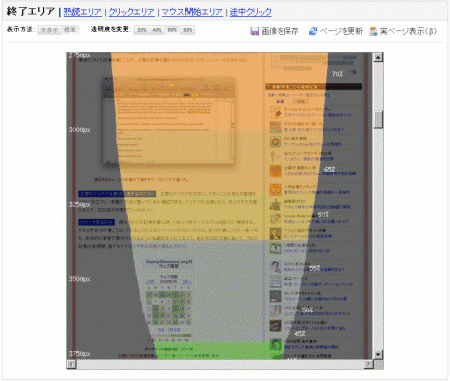The width and height of the screenshot is (450, 381).
Task: Click the vertical scrollbar thumb
Action: coord(378,119)
